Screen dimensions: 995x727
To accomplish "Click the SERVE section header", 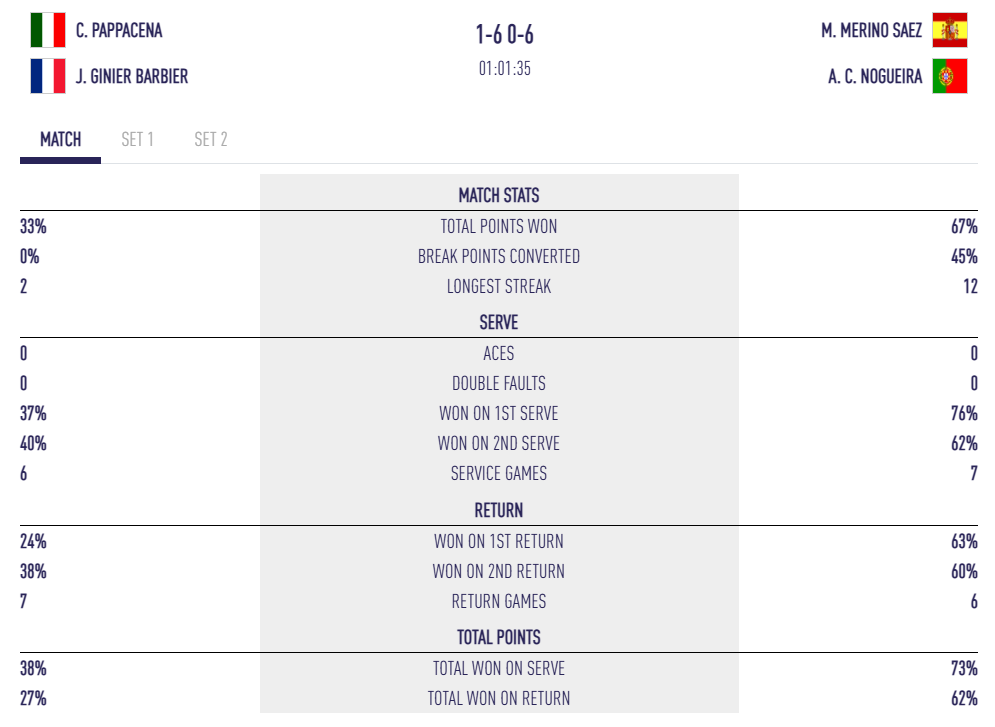I will pyautogui.click(x=499, y=323).
